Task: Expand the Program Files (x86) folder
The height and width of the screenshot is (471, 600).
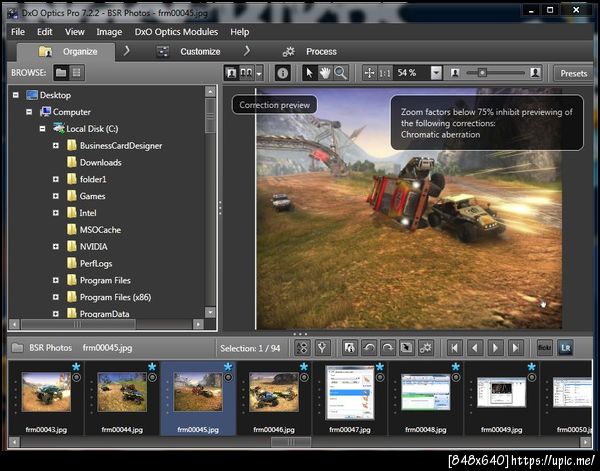Action: 56,297
